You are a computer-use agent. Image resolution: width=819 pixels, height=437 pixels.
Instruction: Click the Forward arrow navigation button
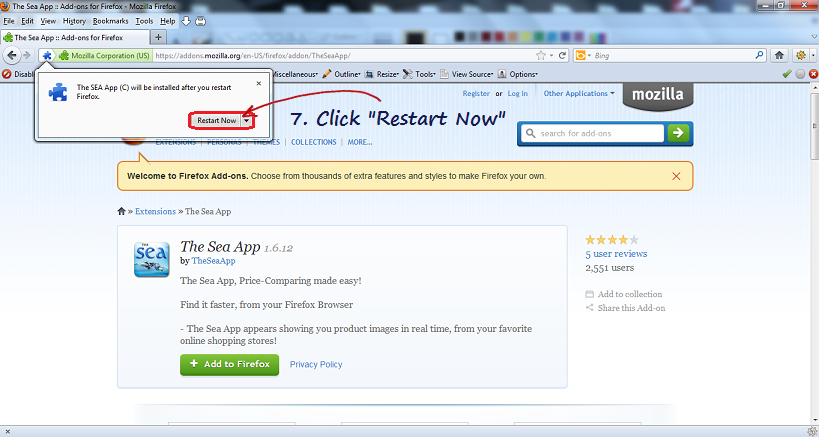coord(27,55)
